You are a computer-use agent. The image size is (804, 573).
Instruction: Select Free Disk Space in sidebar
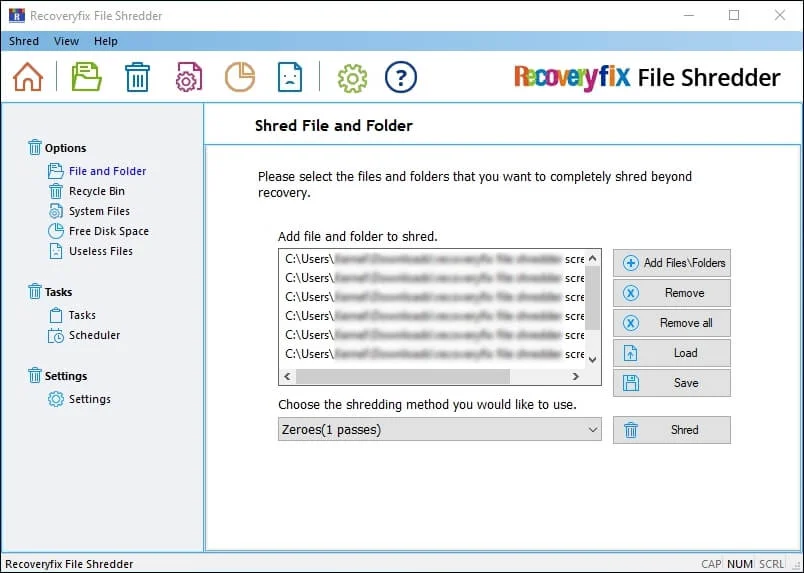(109, 231)
